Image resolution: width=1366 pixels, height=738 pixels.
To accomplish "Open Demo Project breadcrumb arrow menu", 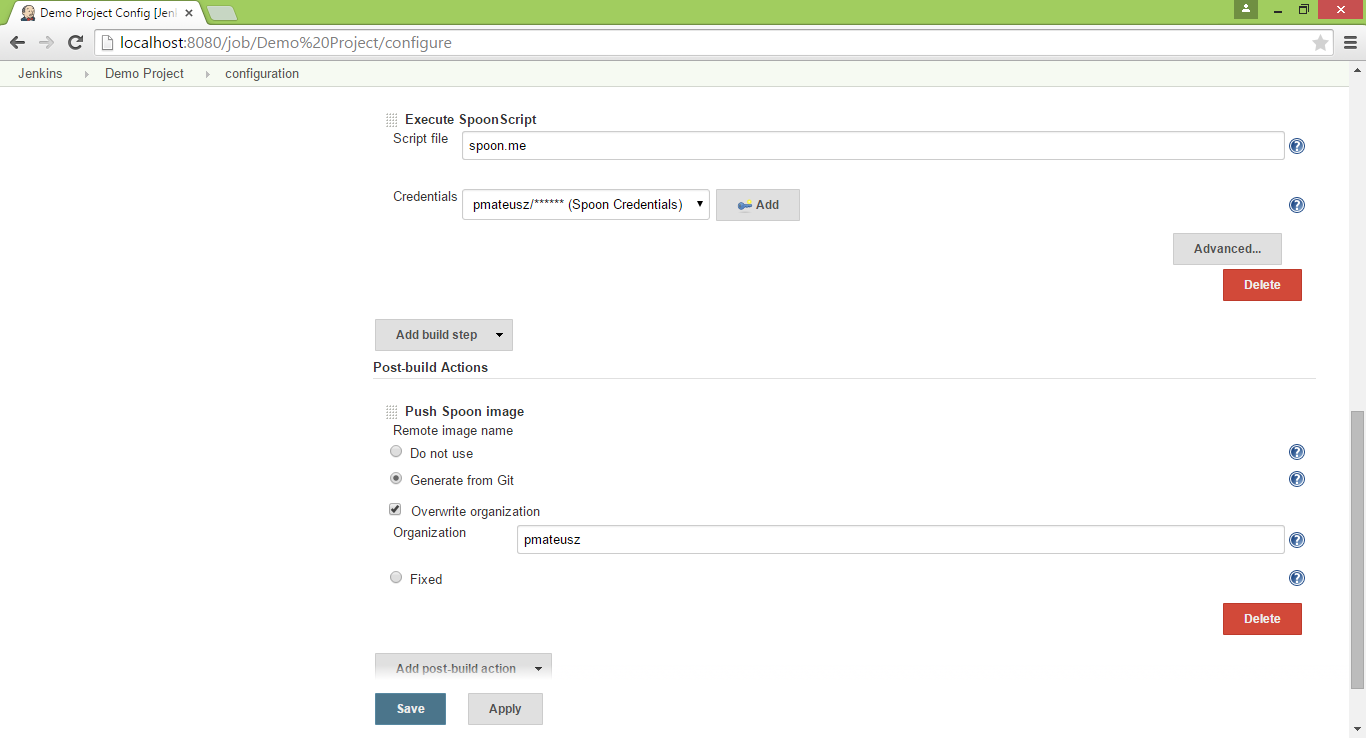I will point(207,74).
